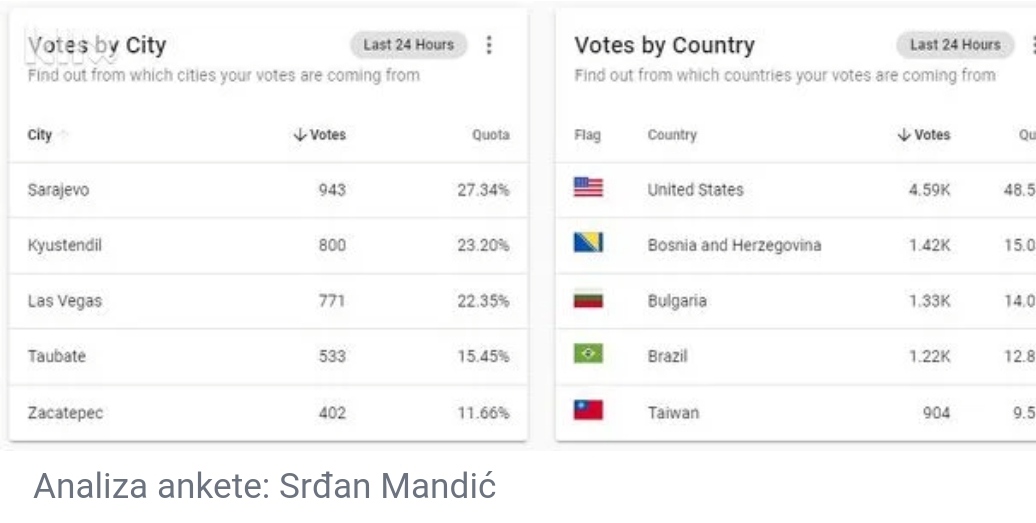Open the Votes by City options menu
Image resolution: width=1036 pixels, height=523 pixels.
tap(489, 45)
